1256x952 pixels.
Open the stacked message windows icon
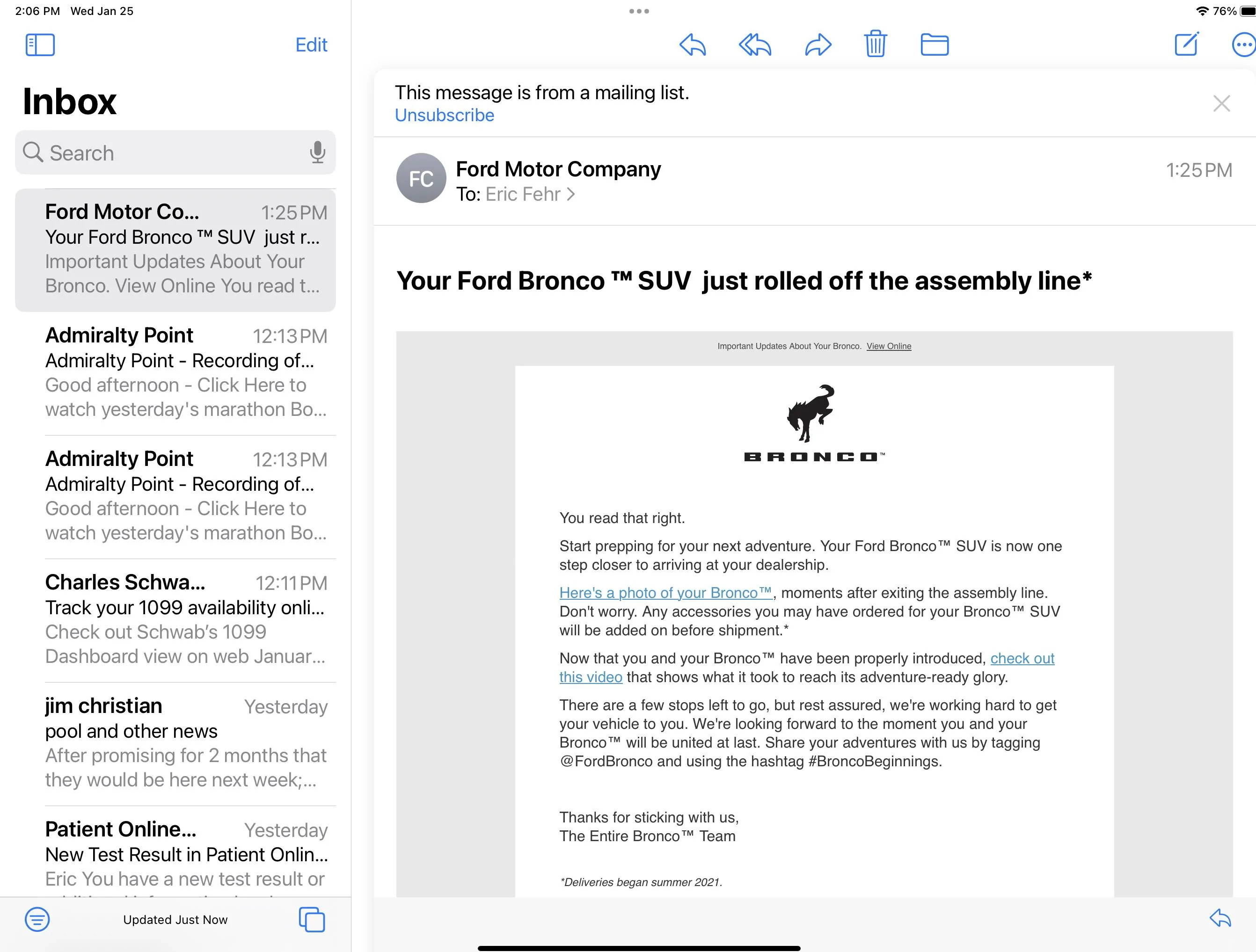point(312,919)
